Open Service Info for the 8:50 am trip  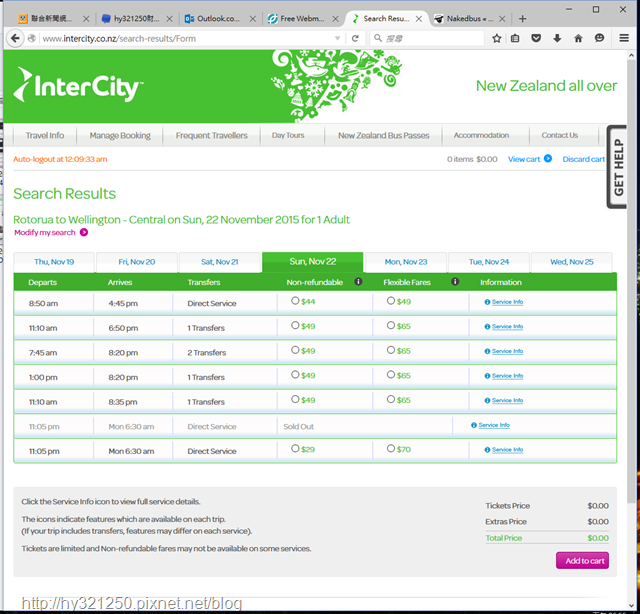pyautogui.click(x=507, y=302)
